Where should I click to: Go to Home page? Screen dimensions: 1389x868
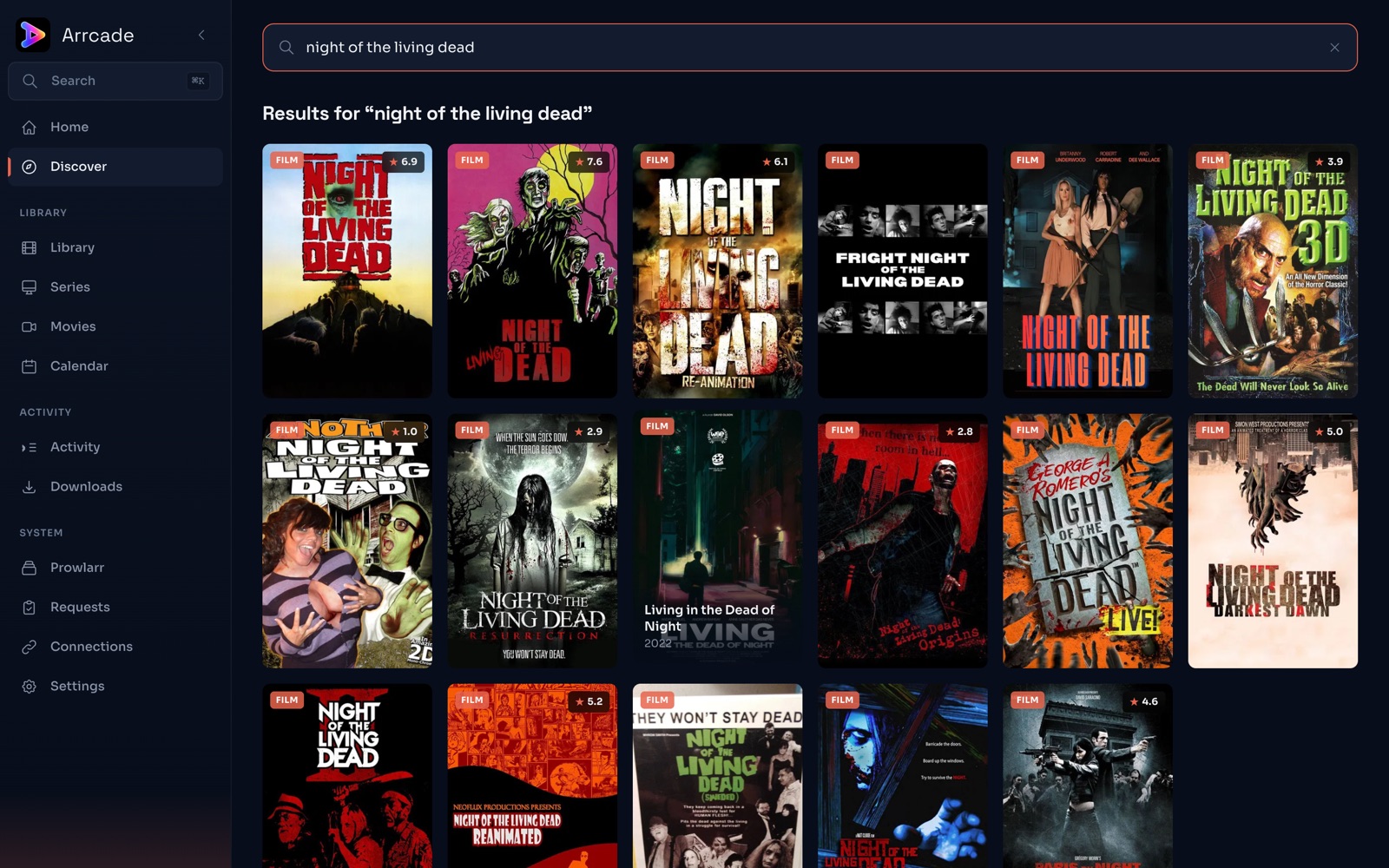click(115, 127)
